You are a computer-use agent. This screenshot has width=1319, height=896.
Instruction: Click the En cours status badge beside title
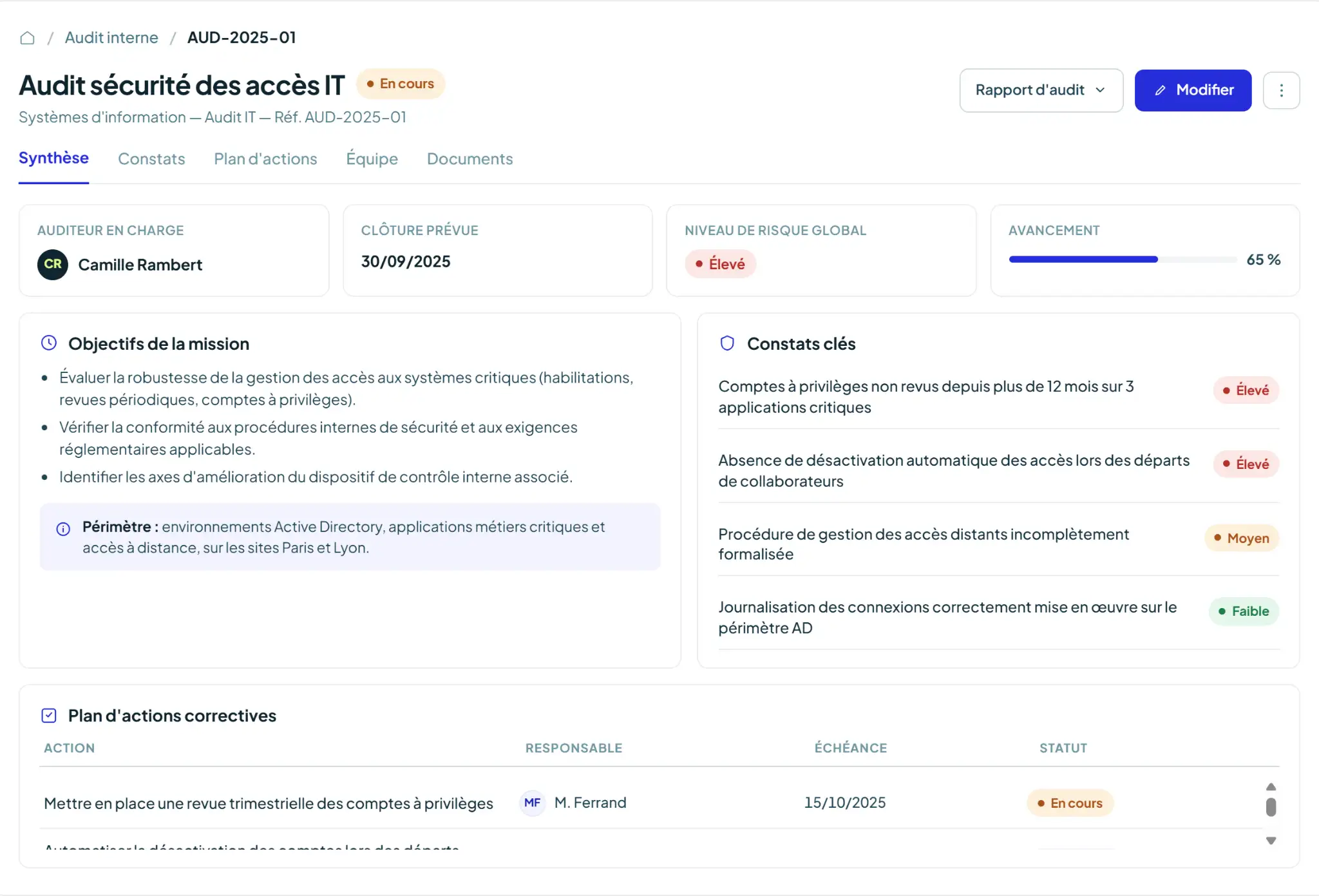[x=401, y=84]
